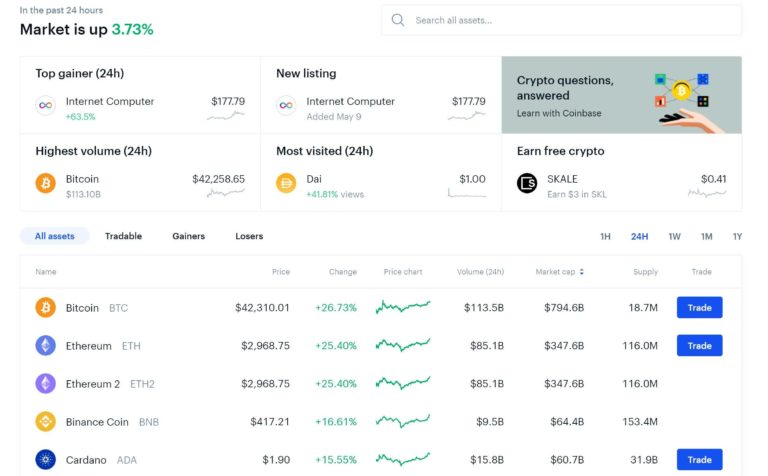This screenshot has width=768, height=476.
Task: Sort by Price column header
Action: click(x=281, y=272)
